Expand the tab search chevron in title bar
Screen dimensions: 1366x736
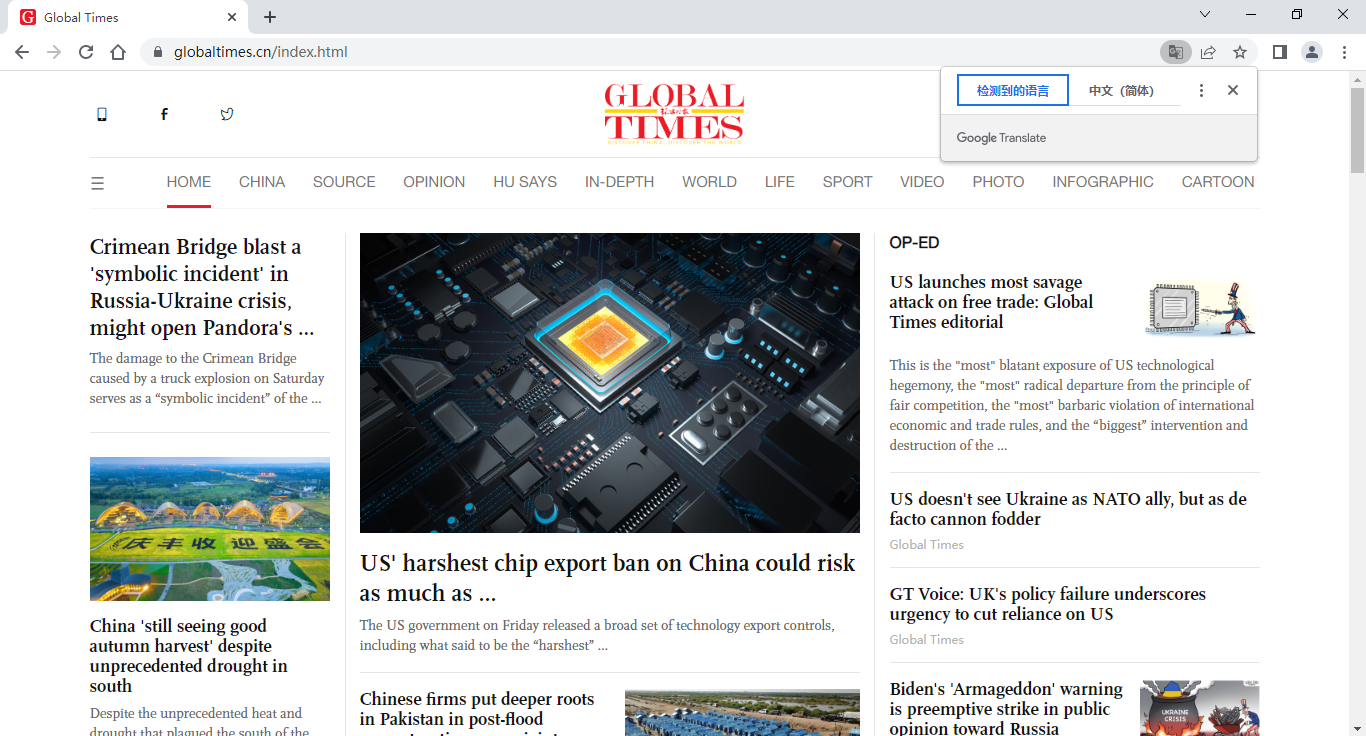[1205, 15]
